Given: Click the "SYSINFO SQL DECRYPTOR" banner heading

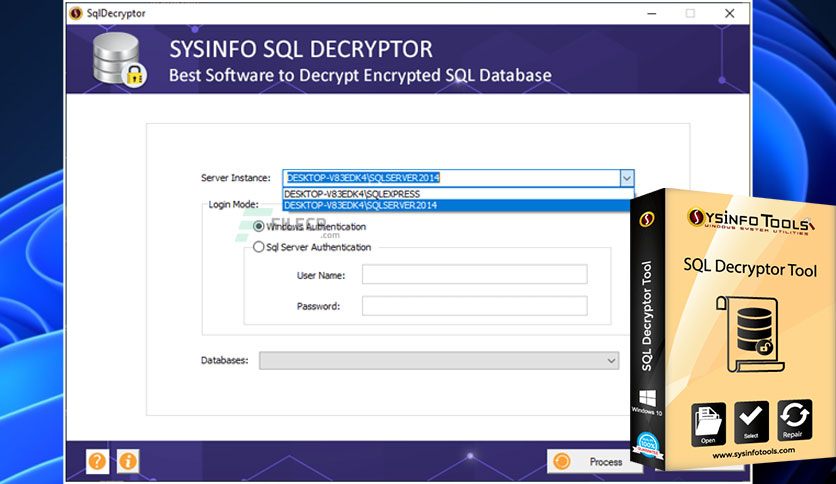Looking at the screenshot, I should [301, 50].
